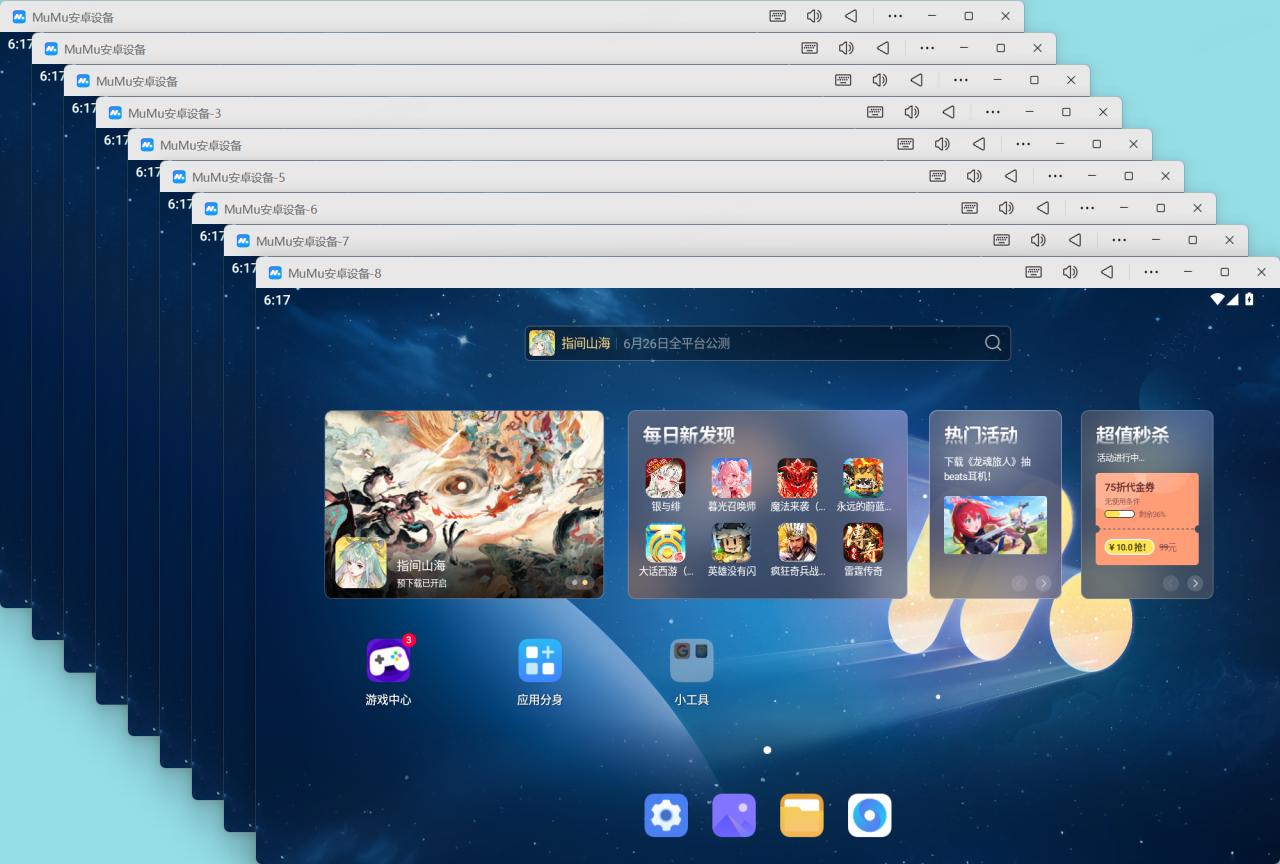Click the search field showing 6月26日全平台公测

pyautogui.click(x=768, y=343)
